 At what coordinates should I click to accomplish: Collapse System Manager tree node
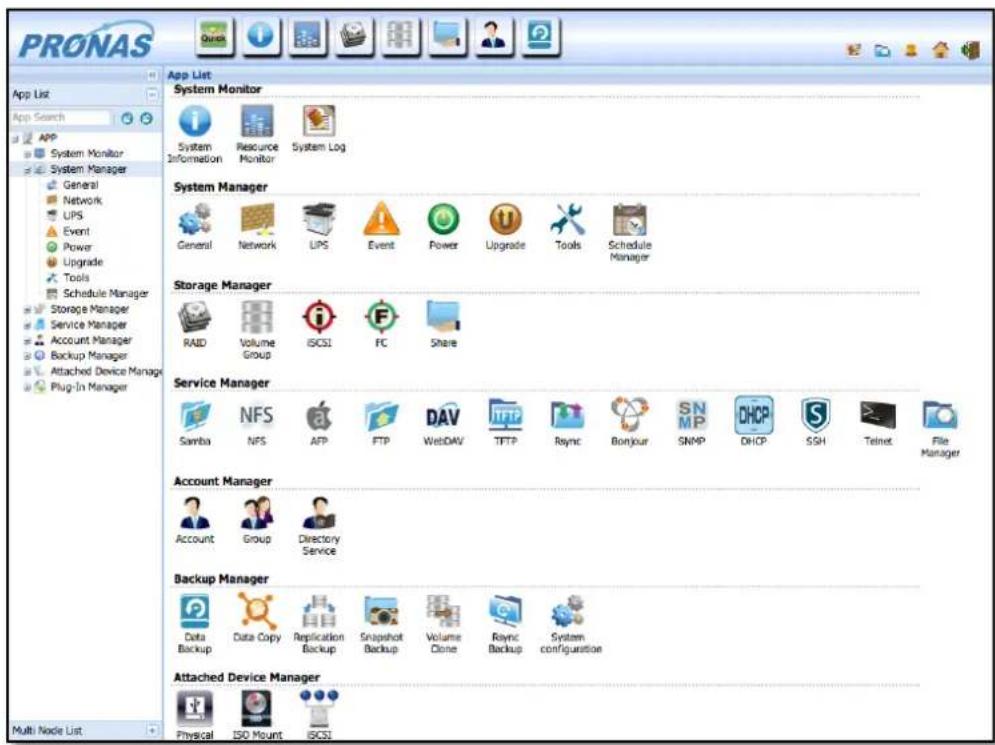tap(27, 170)
